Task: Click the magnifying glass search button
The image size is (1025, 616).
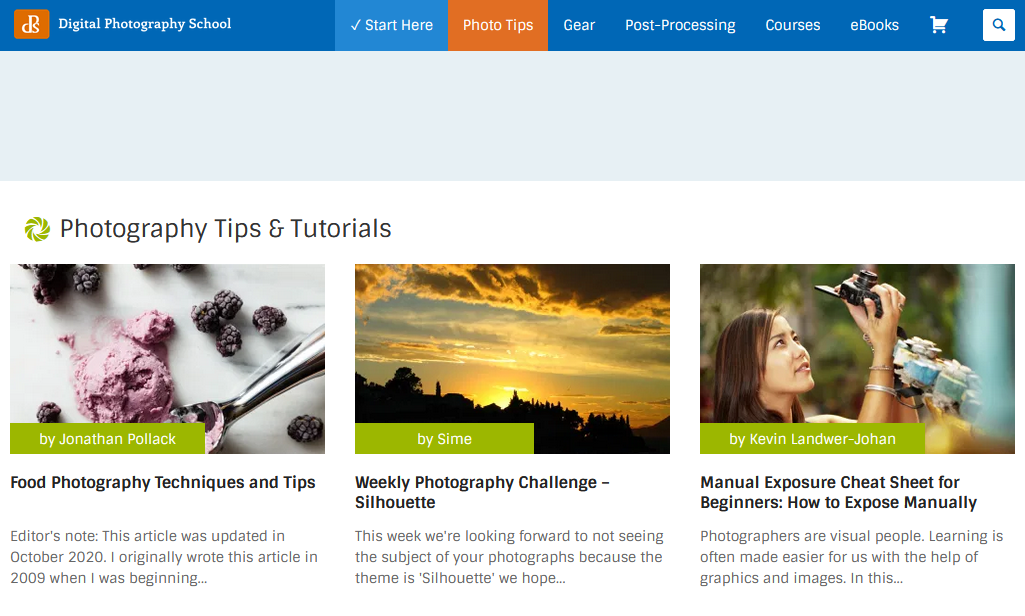Action: click(998, 25)
